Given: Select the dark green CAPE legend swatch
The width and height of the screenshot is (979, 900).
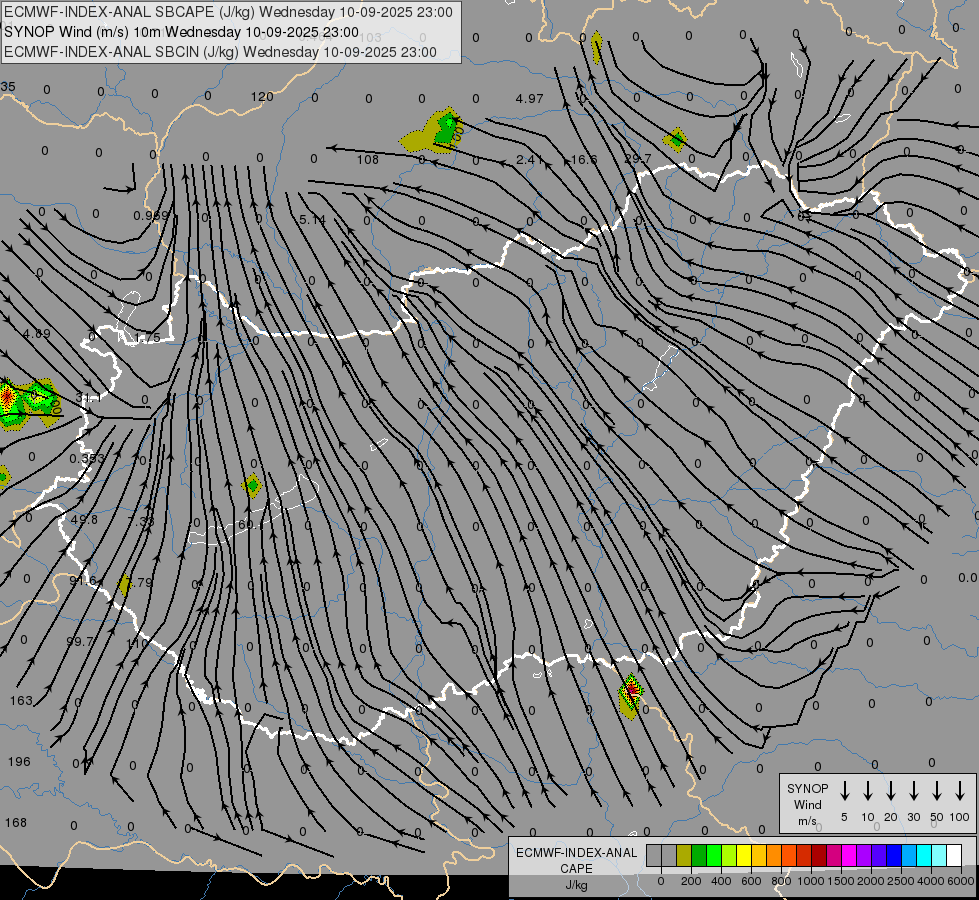Looking at the screenshot, I should (699, 855).
